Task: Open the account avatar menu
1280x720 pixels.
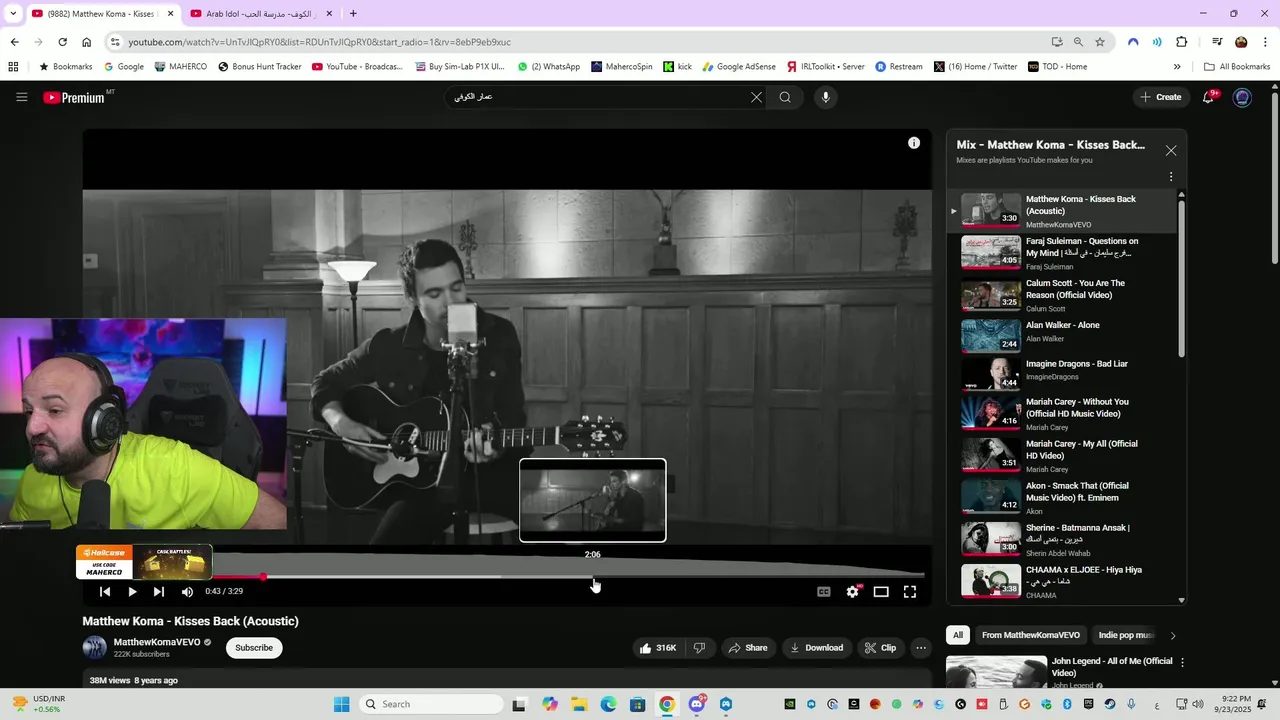Action: pyautogui.click(x=1242, y=97)
